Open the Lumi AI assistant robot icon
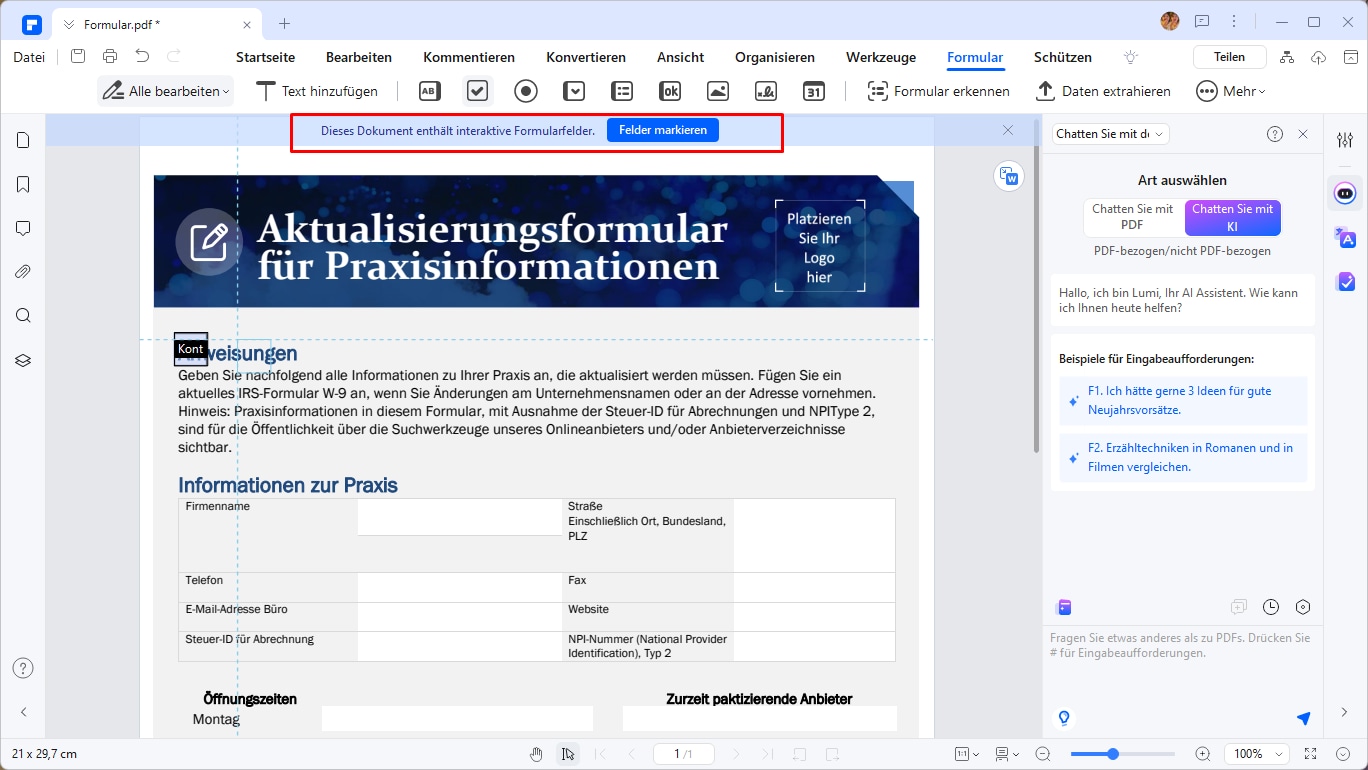The width and height of the screenshot is (1368, 770). [1345, 192]
